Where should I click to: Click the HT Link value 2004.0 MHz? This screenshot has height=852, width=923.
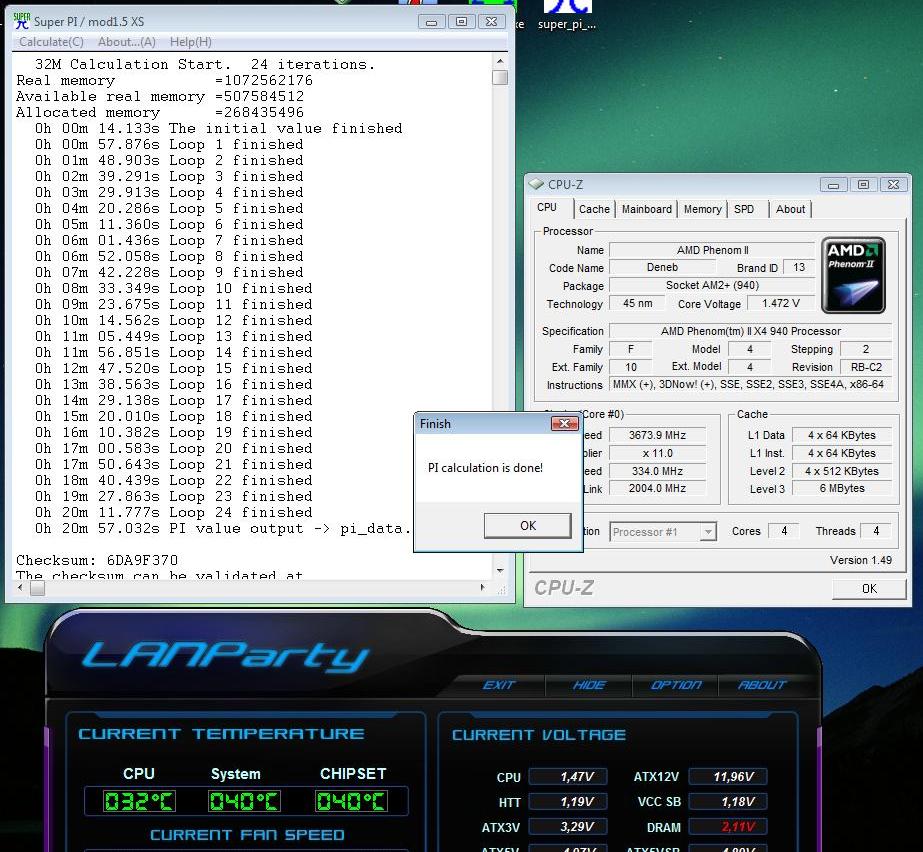(x=657, y=488)
